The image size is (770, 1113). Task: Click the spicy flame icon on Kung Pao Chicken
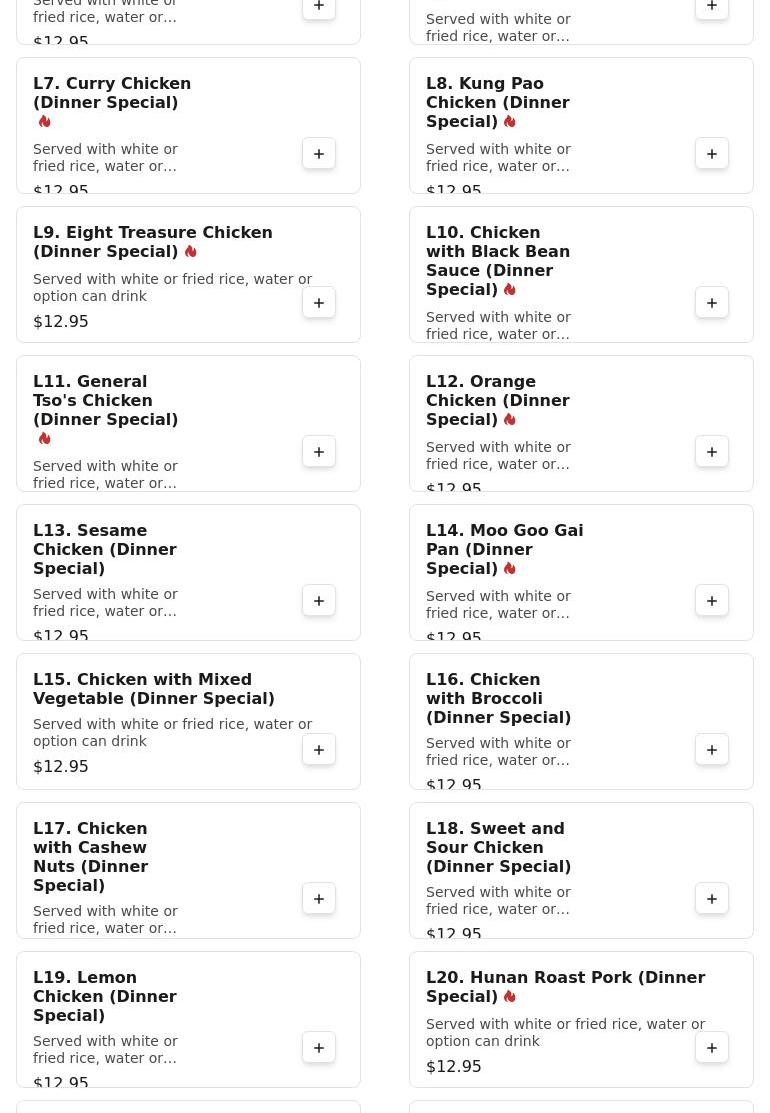click(510, 122)
